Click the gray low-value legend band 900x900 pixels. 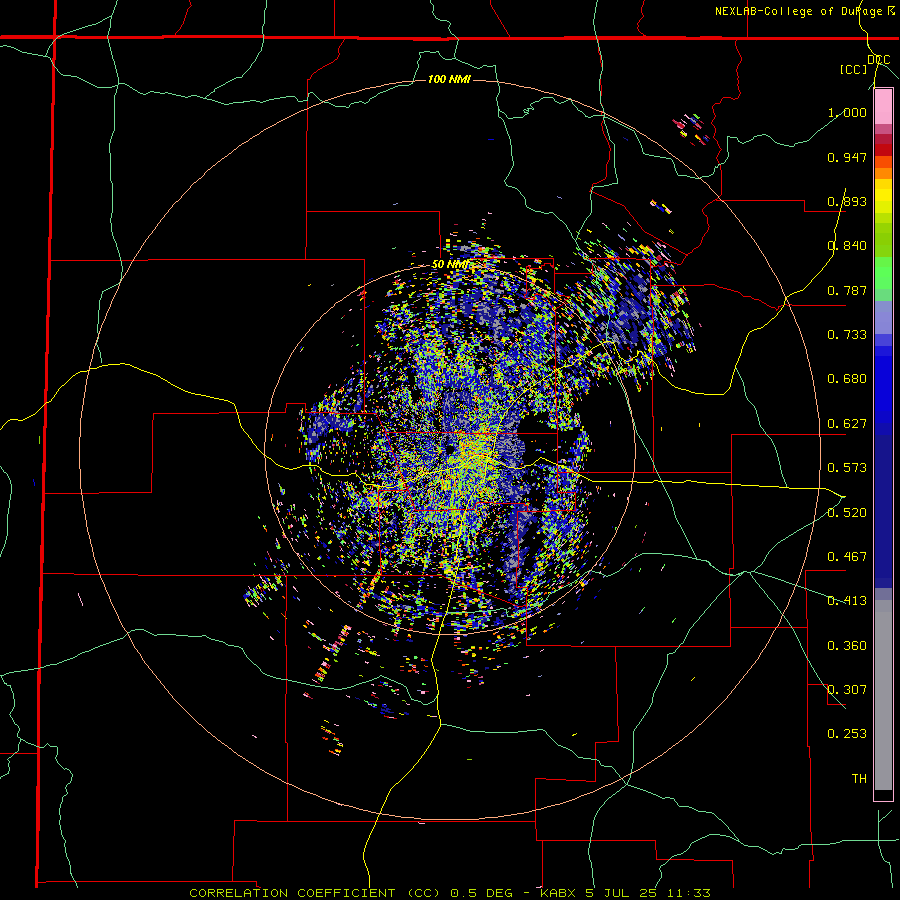tap(883, 695)
